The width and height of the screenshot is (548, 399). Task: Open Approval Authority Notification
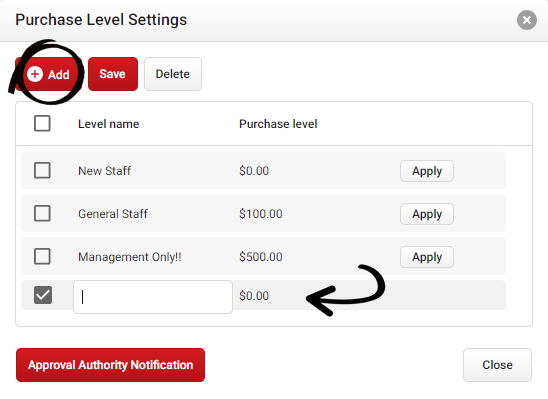coord(110,365)
